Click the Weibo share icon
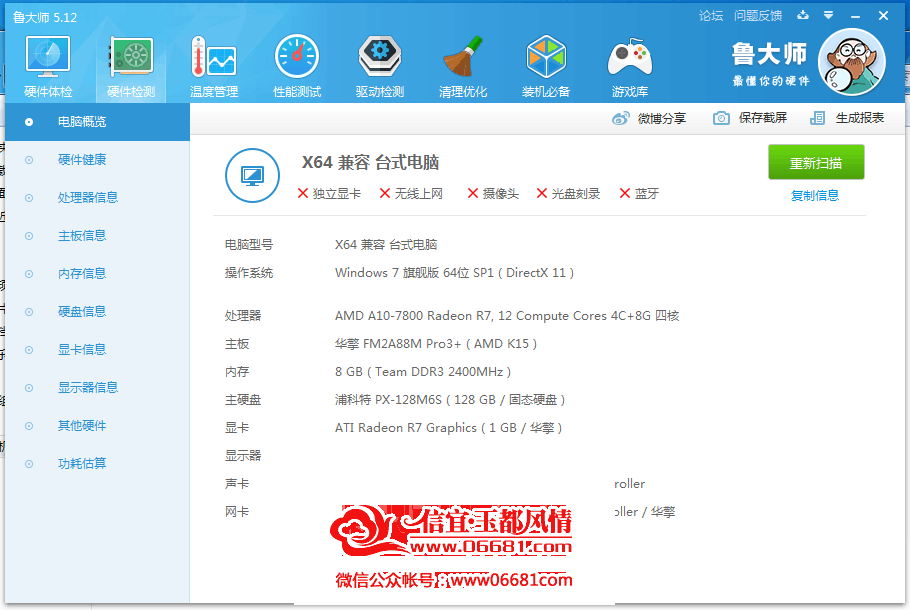The height and width of the screenshot is (610, 910). point(620,118)
